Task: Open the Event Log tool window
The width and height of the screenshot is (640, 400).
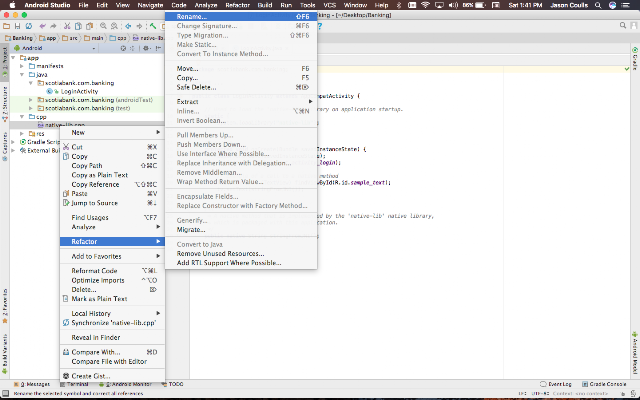Action: [556, 384]
